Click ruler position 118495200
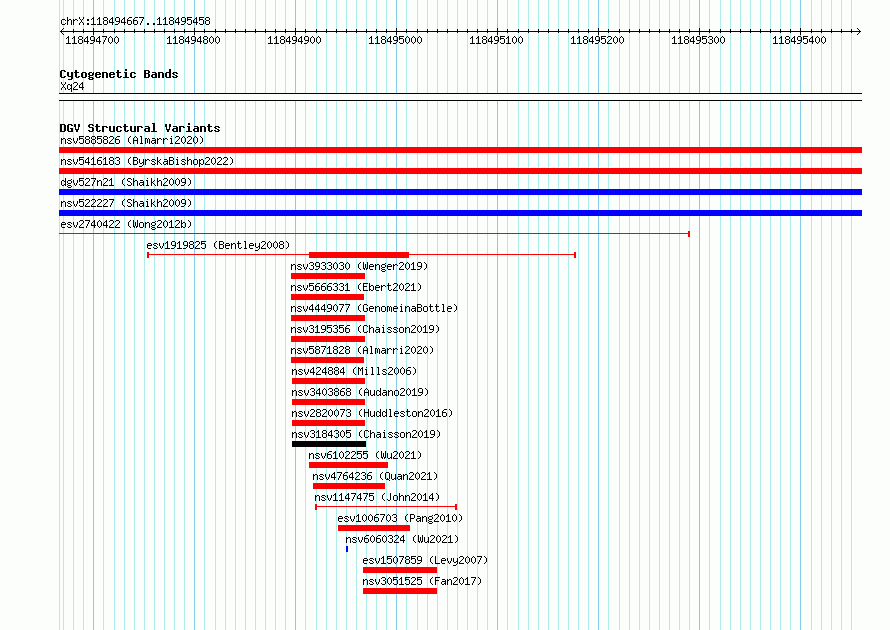The image size is (890, 630). [x=598, y=40]
